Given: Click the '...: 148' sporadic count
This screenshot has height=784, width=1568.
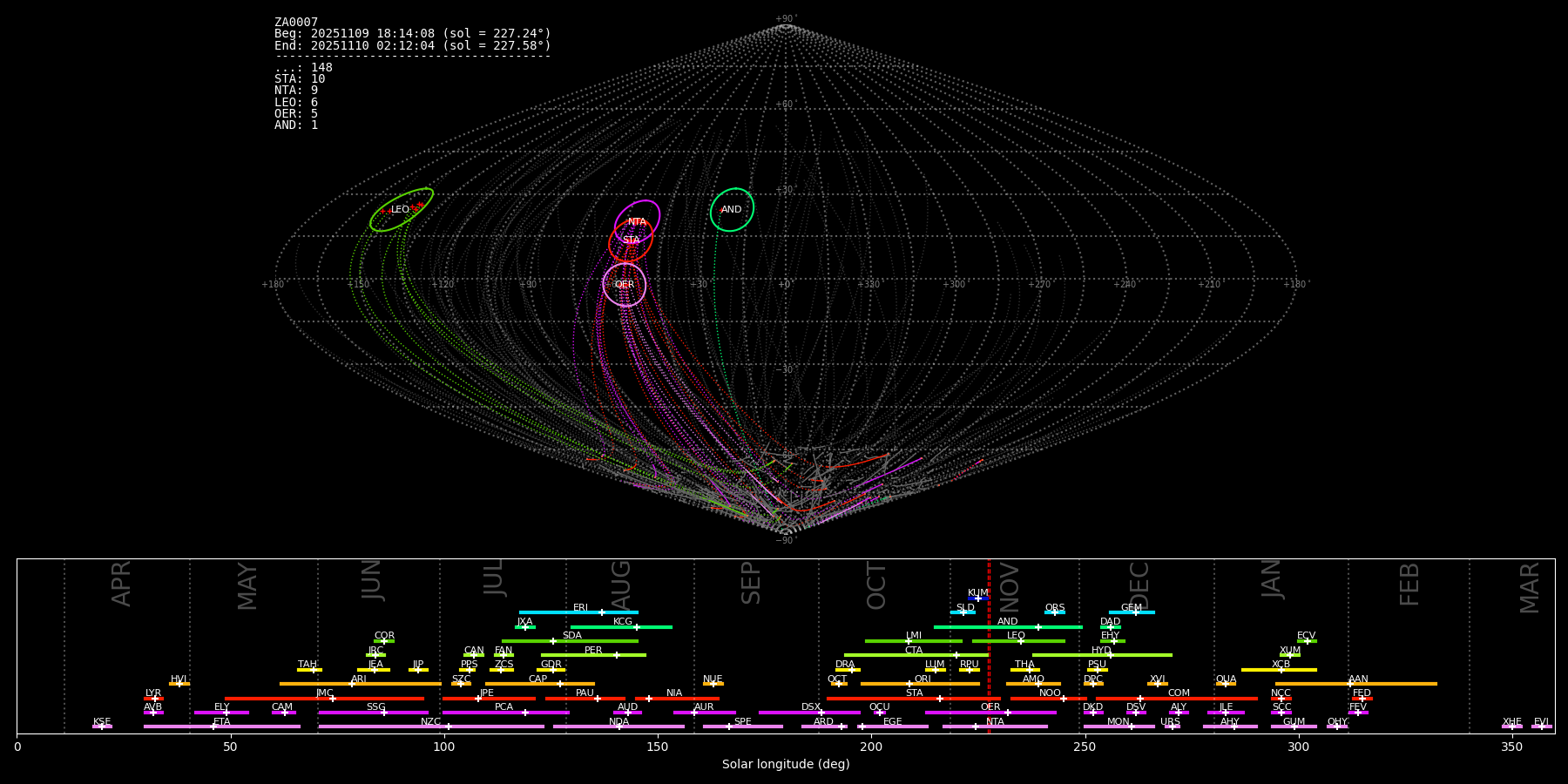Looking at the screenshot, I should point(303,68).
